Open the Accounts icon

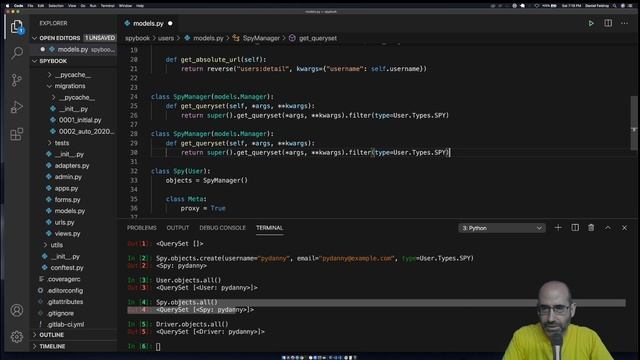coord(17,310)
